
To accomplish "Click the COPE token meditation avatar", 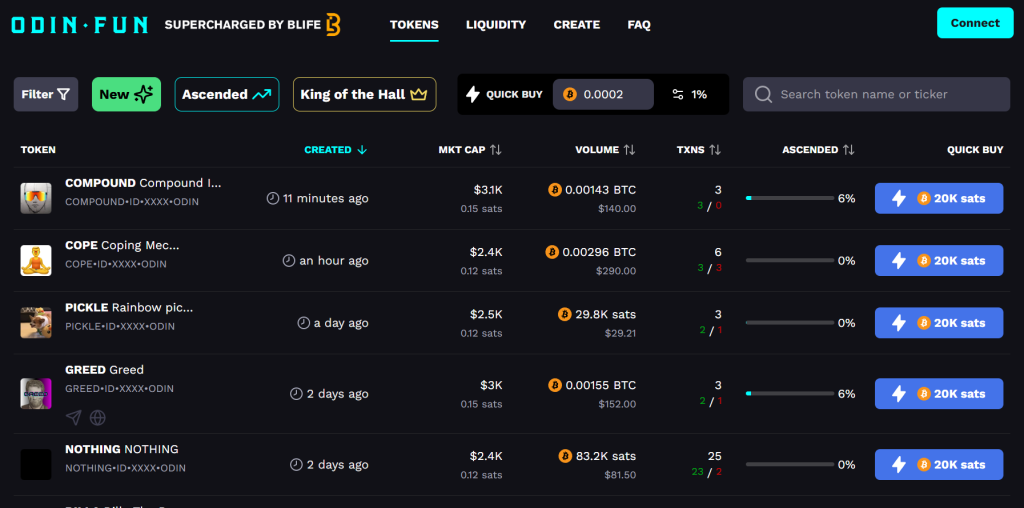I will [x=36, y=261].
